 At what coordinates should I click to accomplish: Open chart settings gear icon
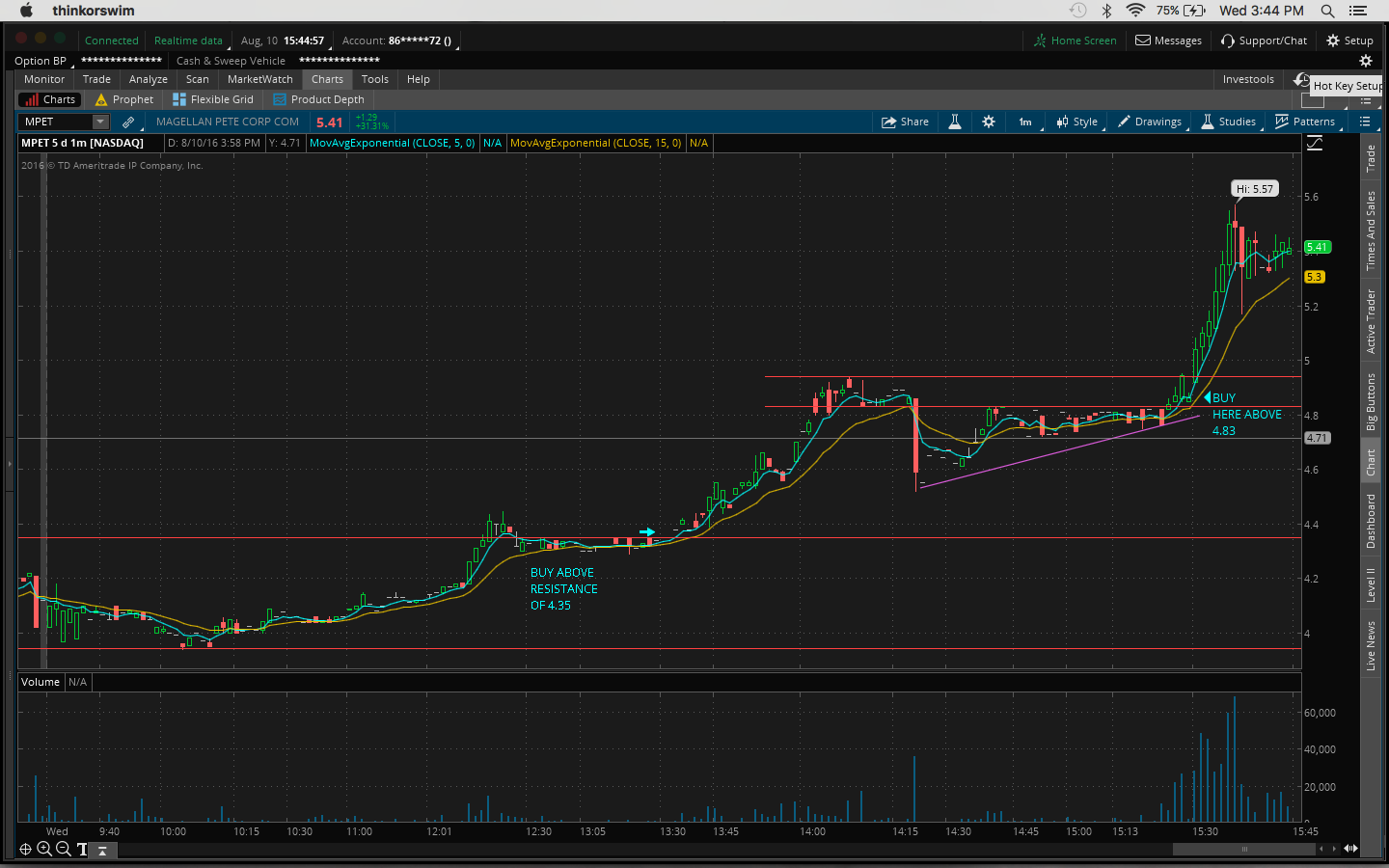click(989, 122)
